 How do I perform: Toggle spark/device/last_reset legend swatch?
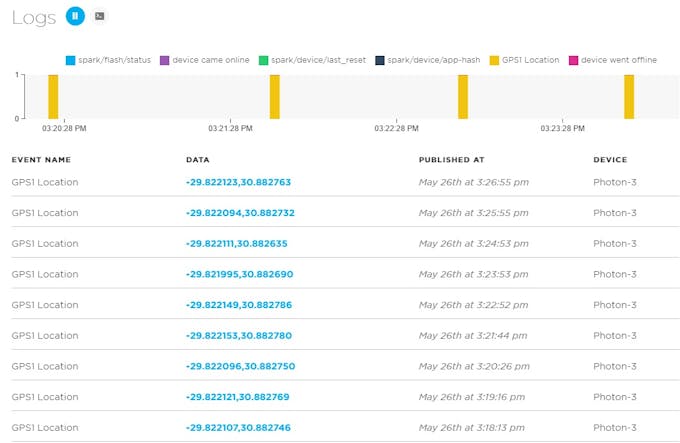click(x=263, y=60)
